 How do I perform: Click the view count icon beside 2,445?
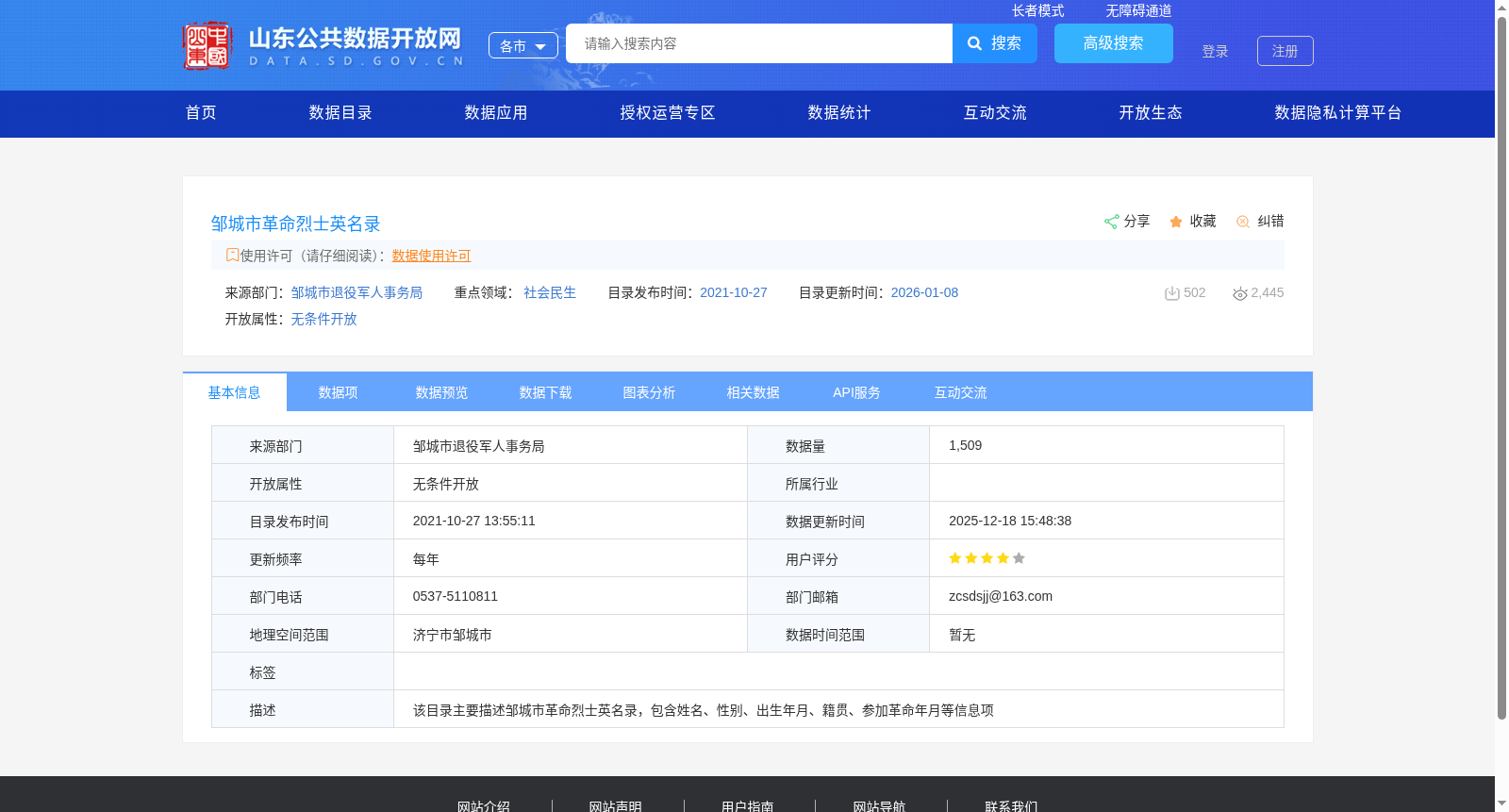coord(1240,293)
